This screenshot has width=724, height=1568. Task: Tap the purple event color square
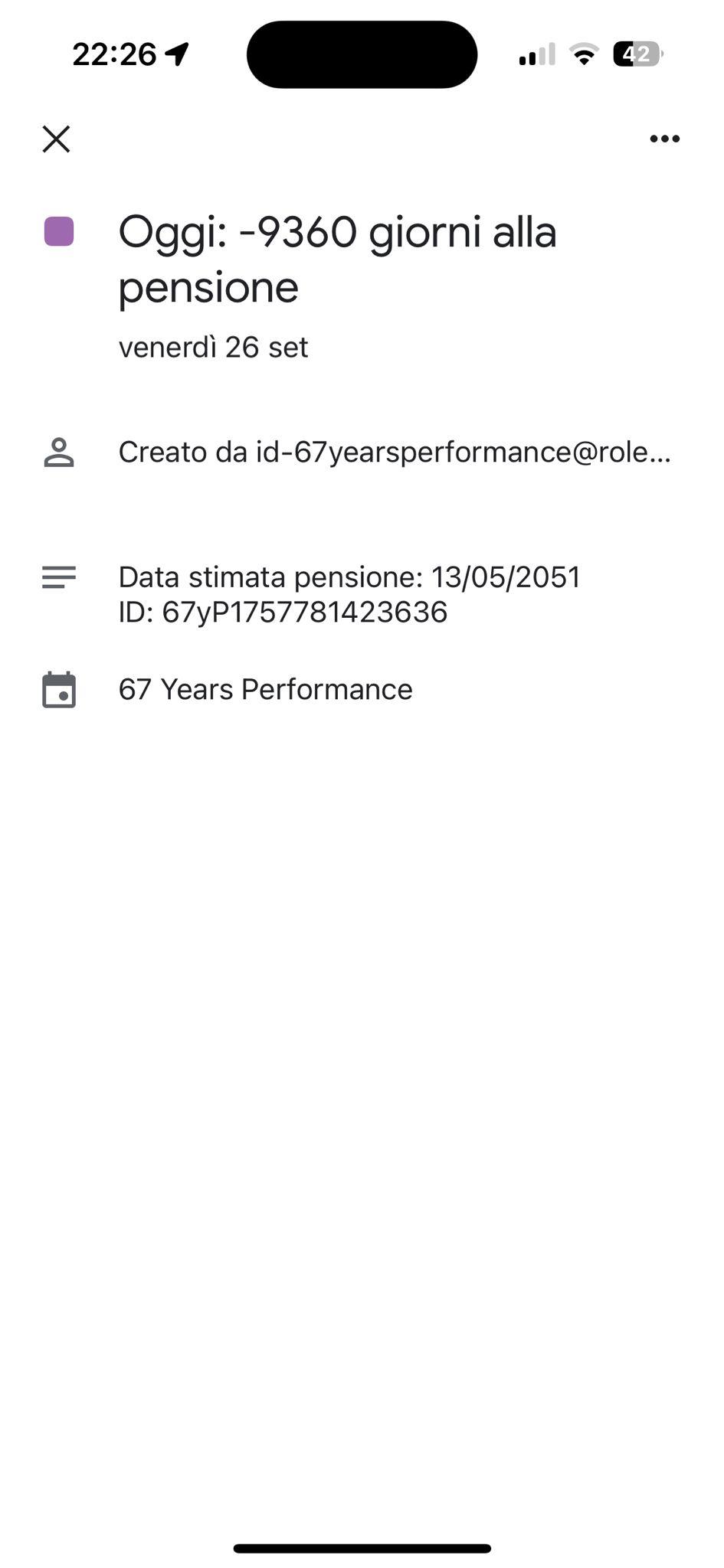pyautogui.click(x=59, y=231)
